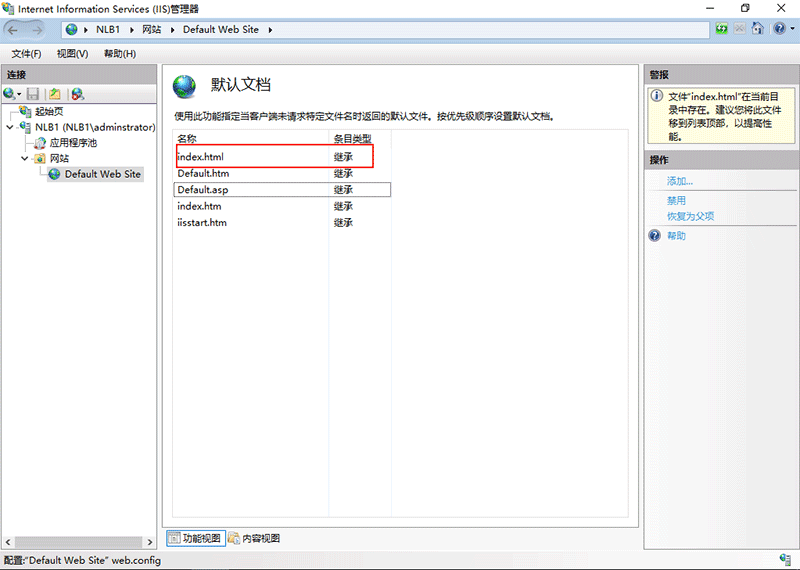Click the 帮助 question-mark icon in Actions pane

(655, 235)
